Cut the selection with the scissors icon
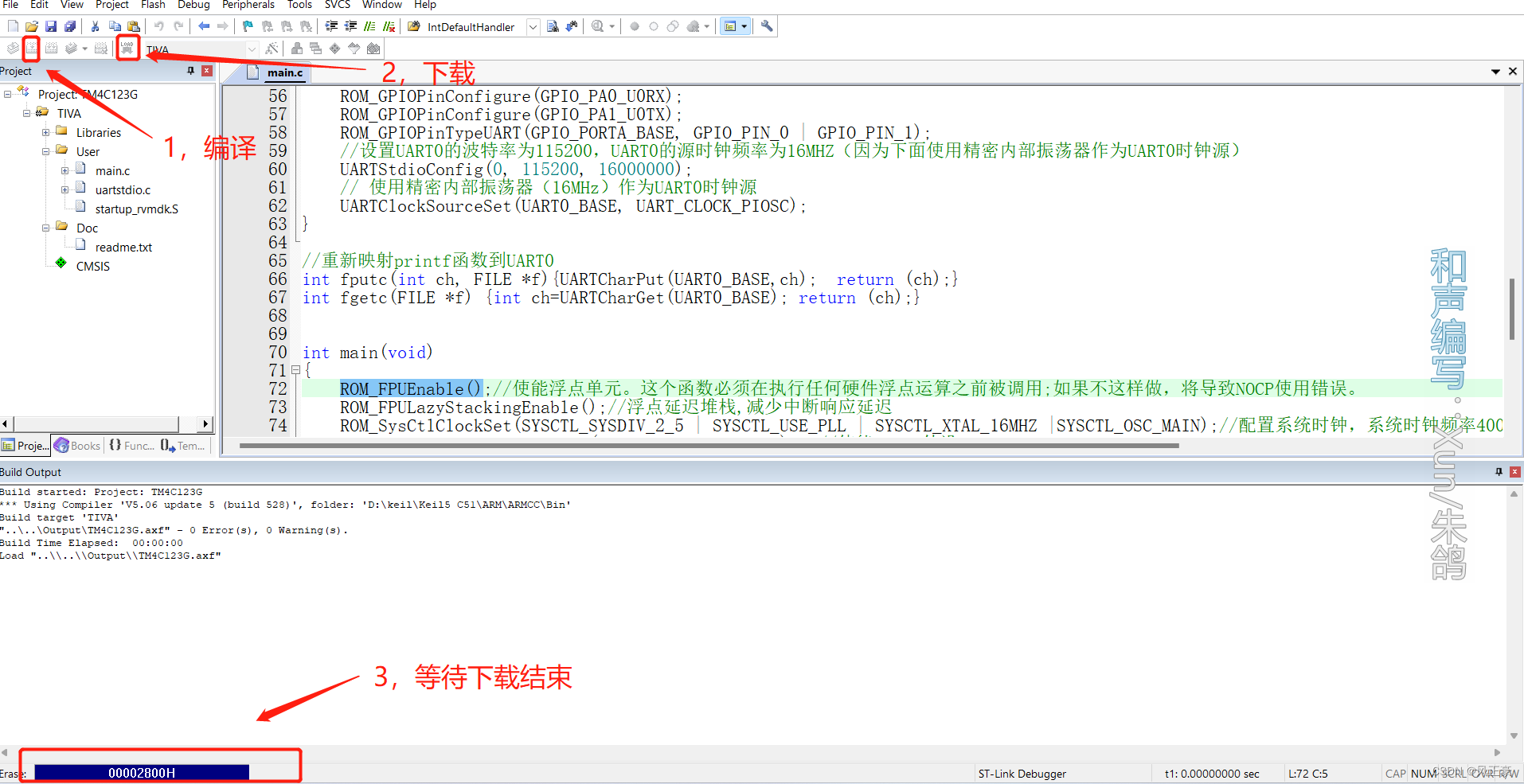Viewport: 1524px width, 784px height. click(96, 26)
